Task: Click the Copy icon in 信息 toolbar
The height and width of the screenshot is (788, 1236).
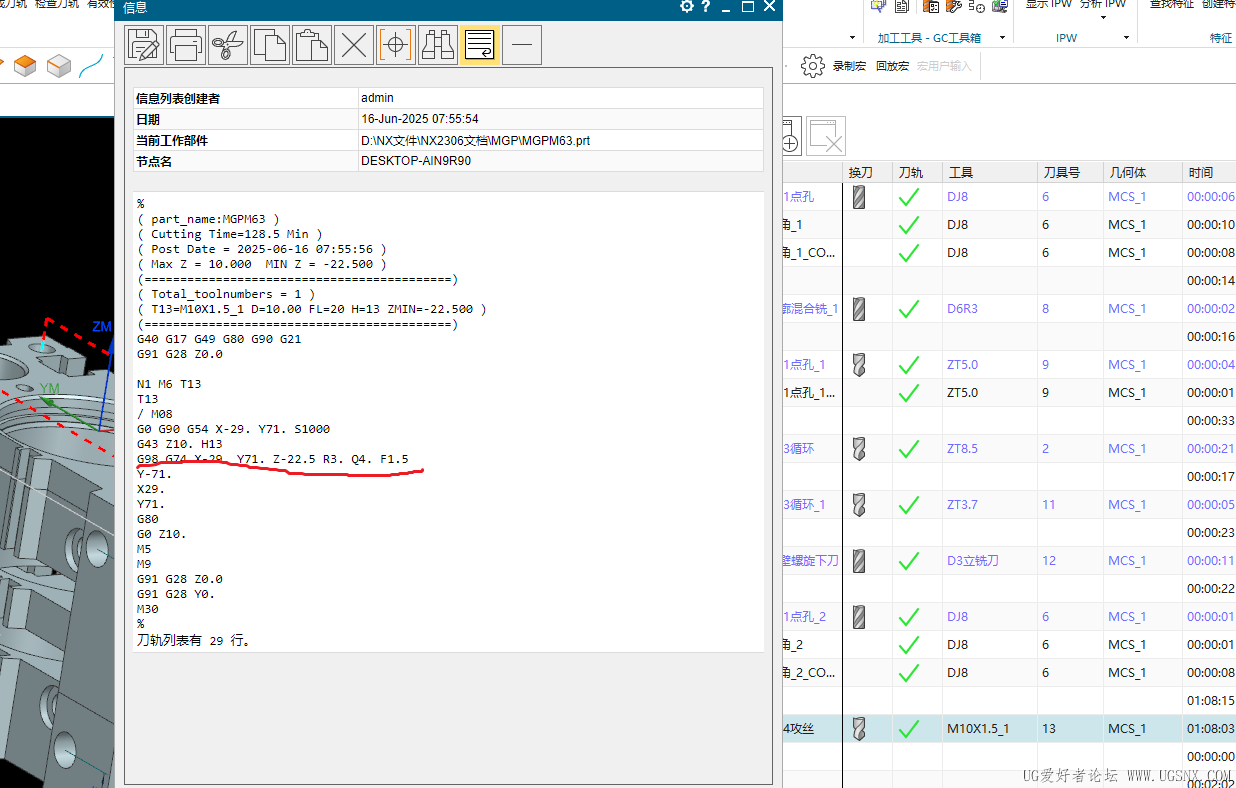Action: click(270, 45)
